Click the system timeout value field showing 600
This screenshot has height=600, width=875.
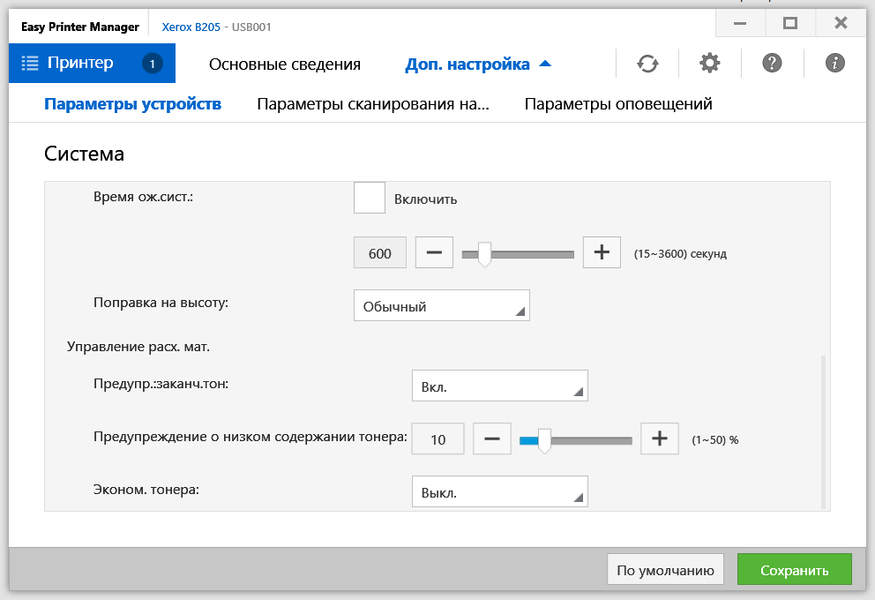(x=380, y=254)
